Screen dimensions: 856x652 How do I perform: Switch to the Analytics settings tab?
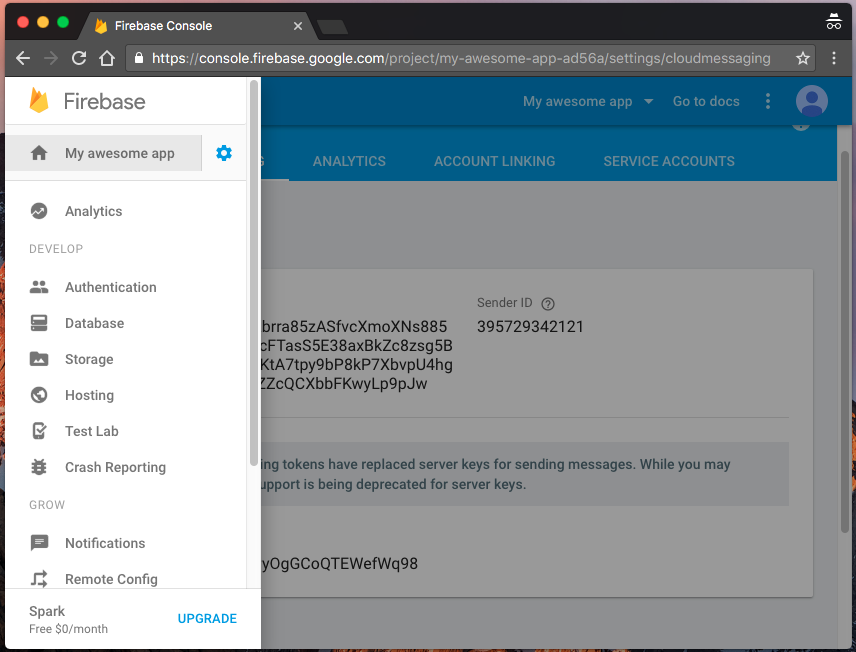[349, 161]
